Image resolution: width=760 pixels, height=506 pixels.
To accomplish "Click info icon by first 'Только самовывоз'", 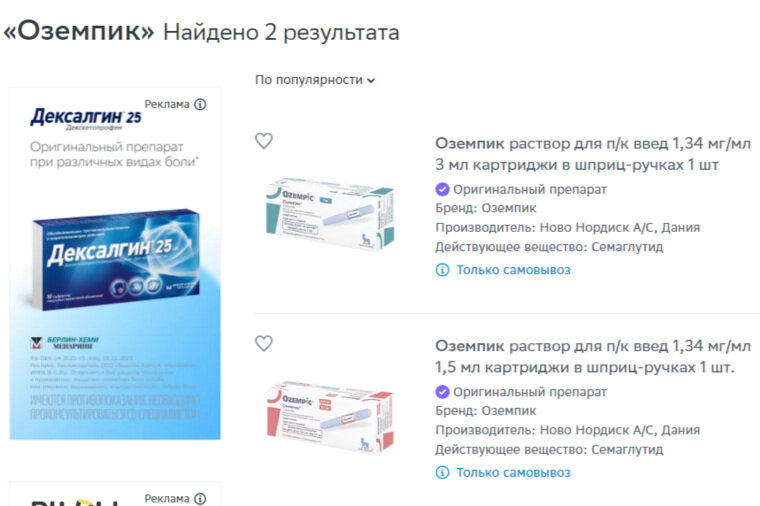I will click(x=442, y=270).
